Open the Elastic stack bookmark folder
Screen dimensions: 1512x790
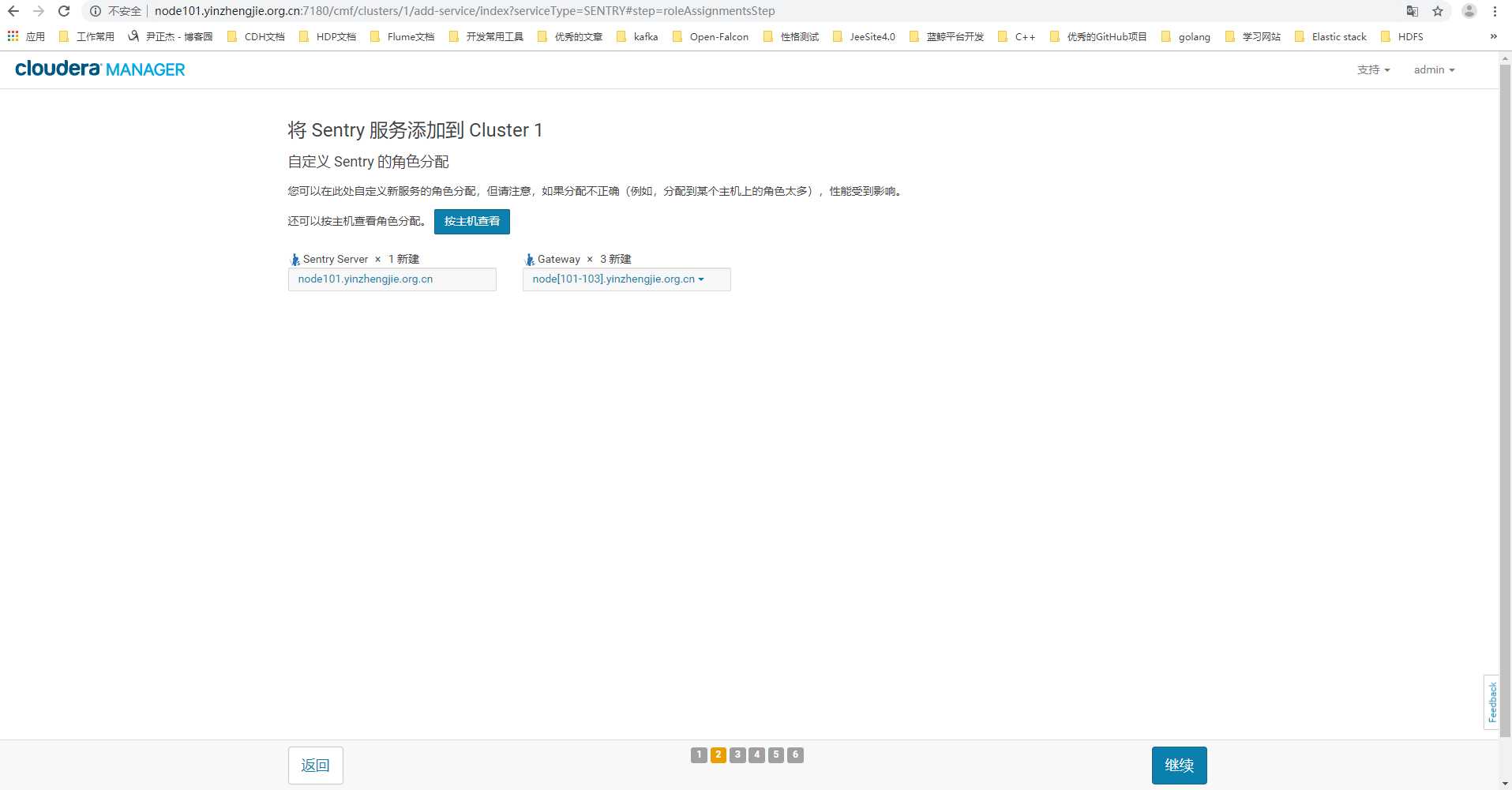coord(1330,36)
